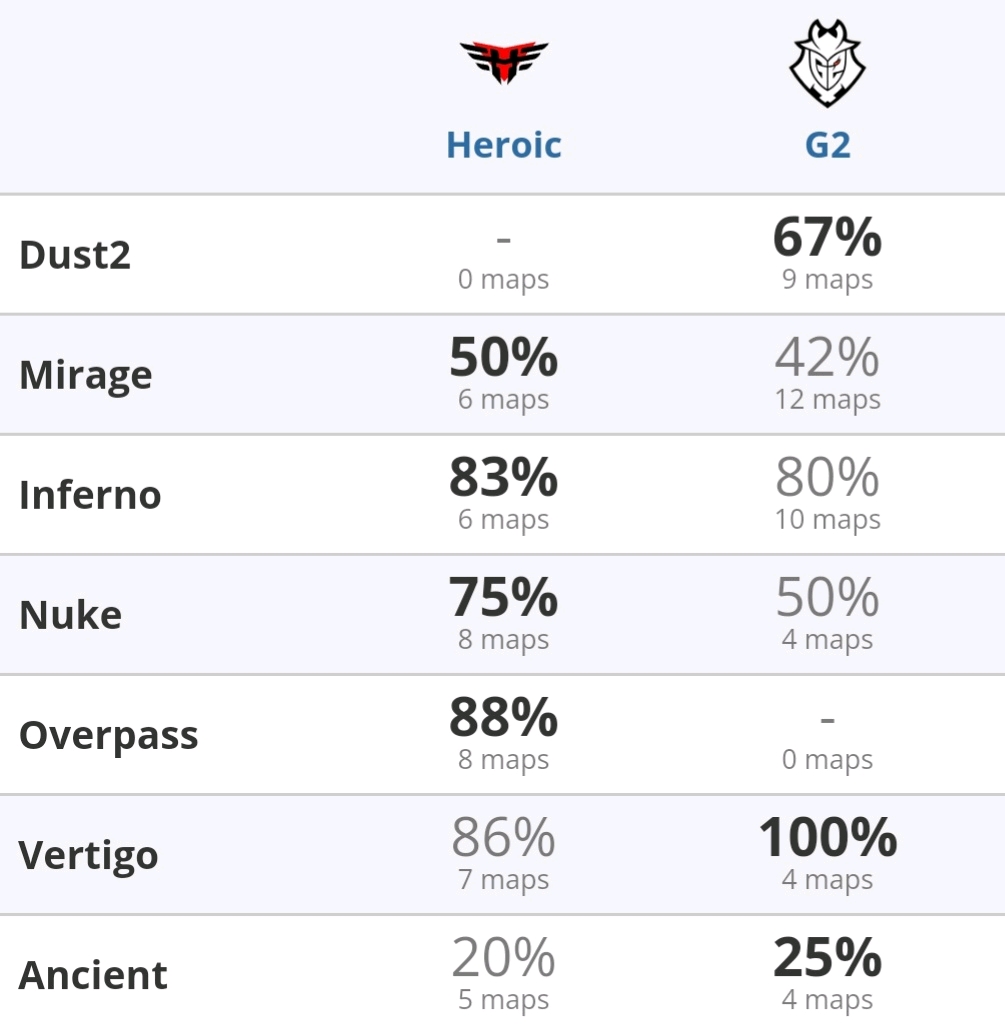Select the Vertigo map label
The image size is (1005, 1030).
click(x=88, y=855)
